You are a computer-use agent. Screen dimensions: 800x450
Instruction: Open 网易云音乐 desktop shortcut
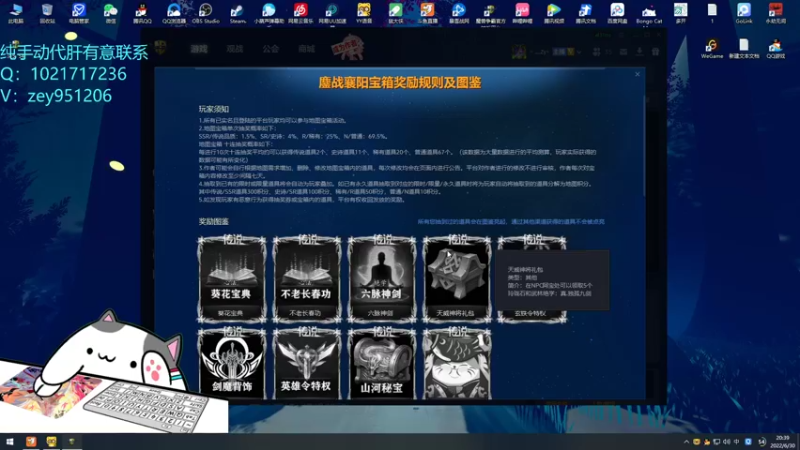(x=301, y=13)
